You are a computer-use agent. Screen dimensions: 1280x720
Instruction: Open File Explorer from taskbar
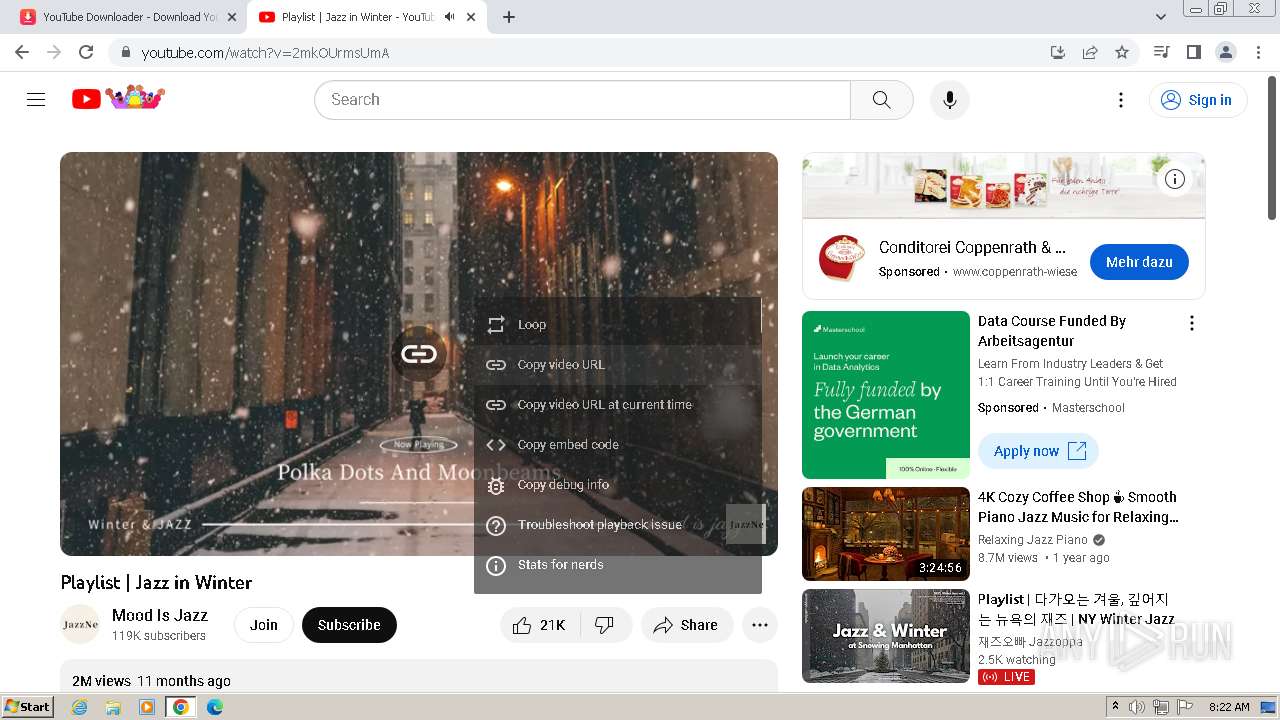[113, 707]
